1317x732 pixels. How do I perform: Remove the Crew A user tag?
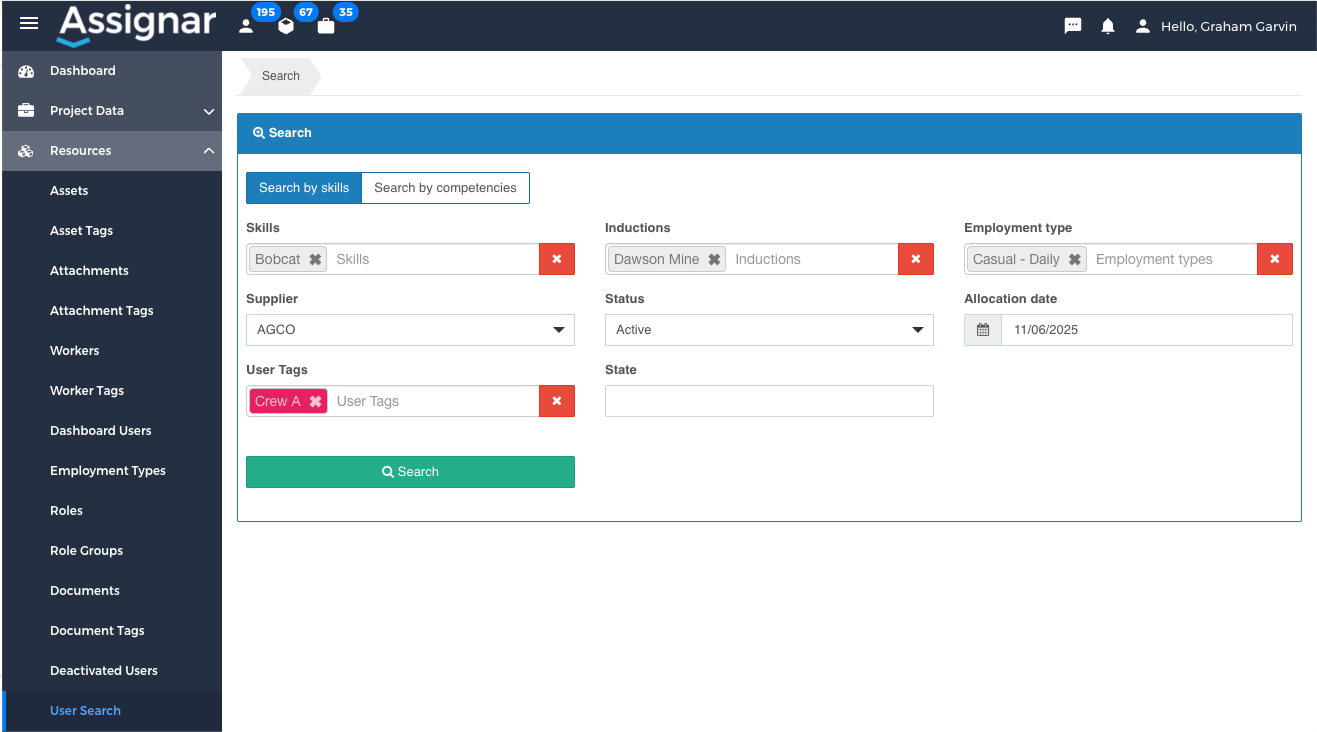(x=315, y=401)
